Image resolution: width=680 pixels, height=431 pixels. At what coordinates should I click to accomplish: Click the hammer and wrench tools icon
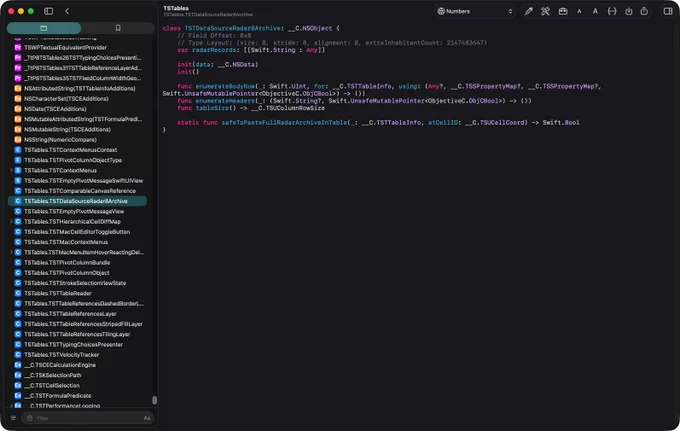coord(545,11)
